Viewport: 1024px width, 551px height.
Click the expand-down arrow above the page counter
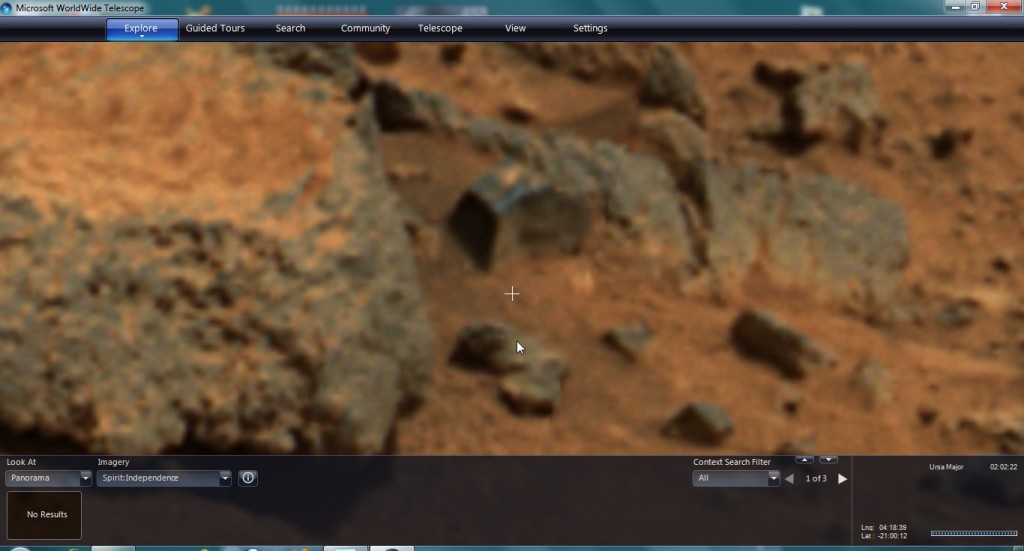click(828, 460)
